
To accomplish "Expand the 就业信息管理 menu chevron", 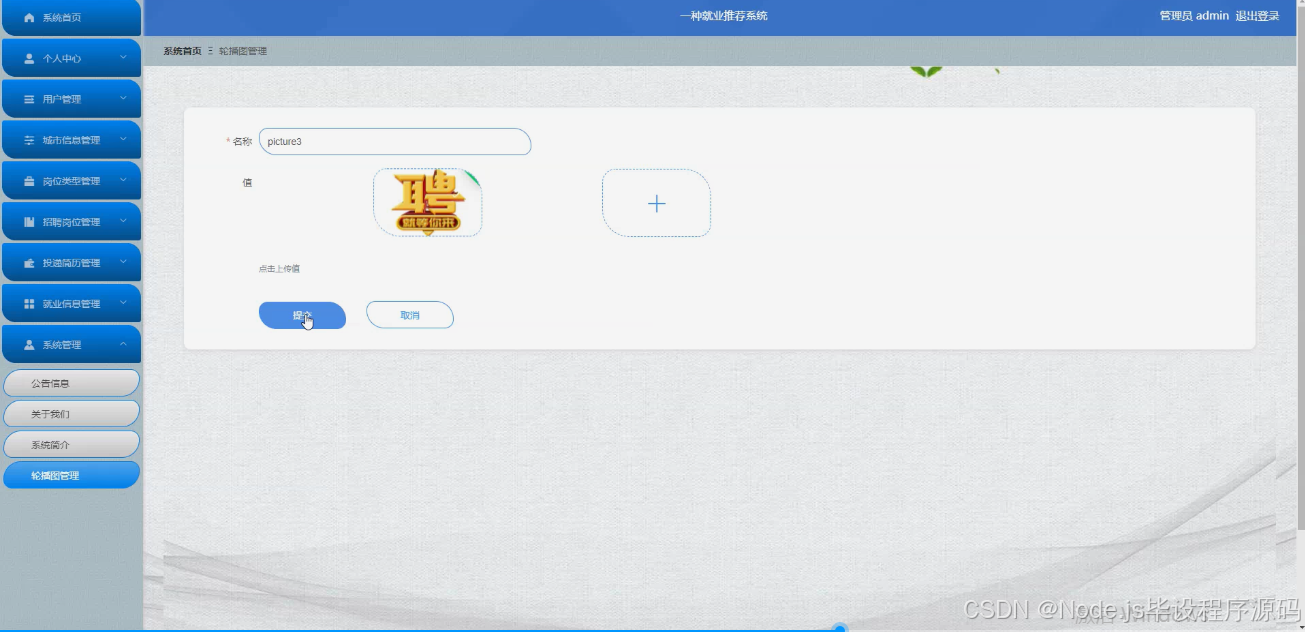I will [x=123, y=304].
